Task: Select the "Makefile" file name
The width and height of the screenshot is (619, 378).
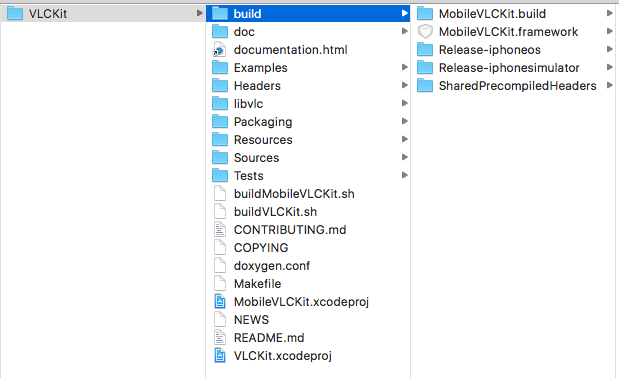Action: [x=257, y=284]
